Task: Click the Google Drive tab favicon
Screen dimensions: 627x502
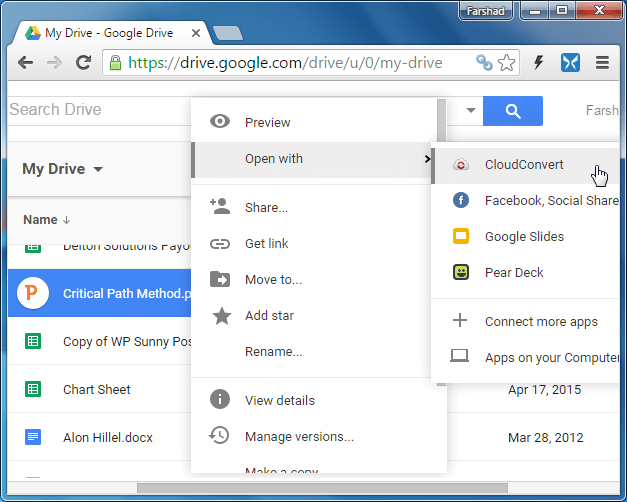Action: pyautogui.click(x=33, y=33)
